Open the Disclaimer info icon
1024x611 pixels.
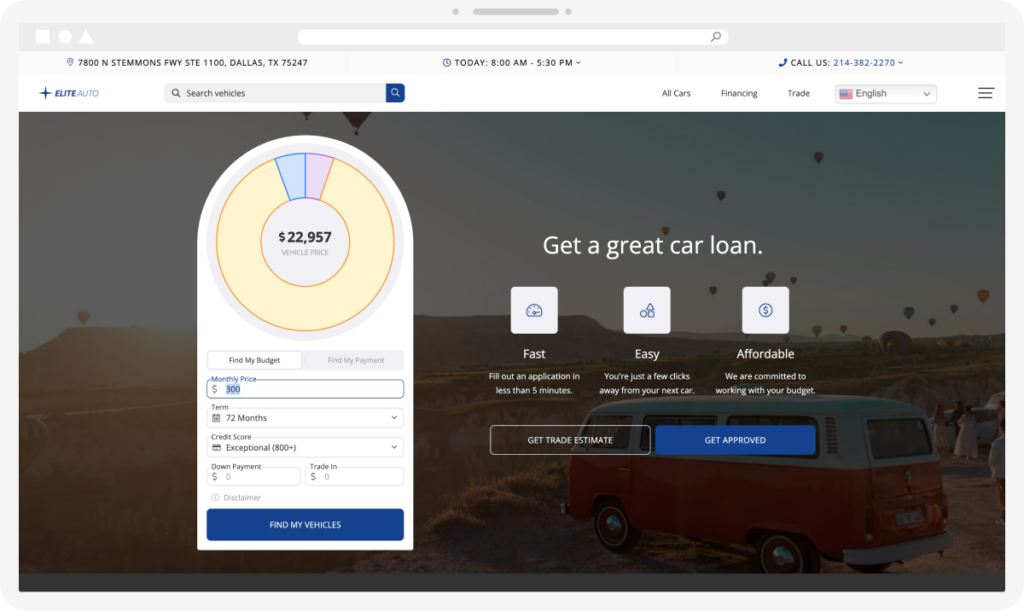point(215,497)
